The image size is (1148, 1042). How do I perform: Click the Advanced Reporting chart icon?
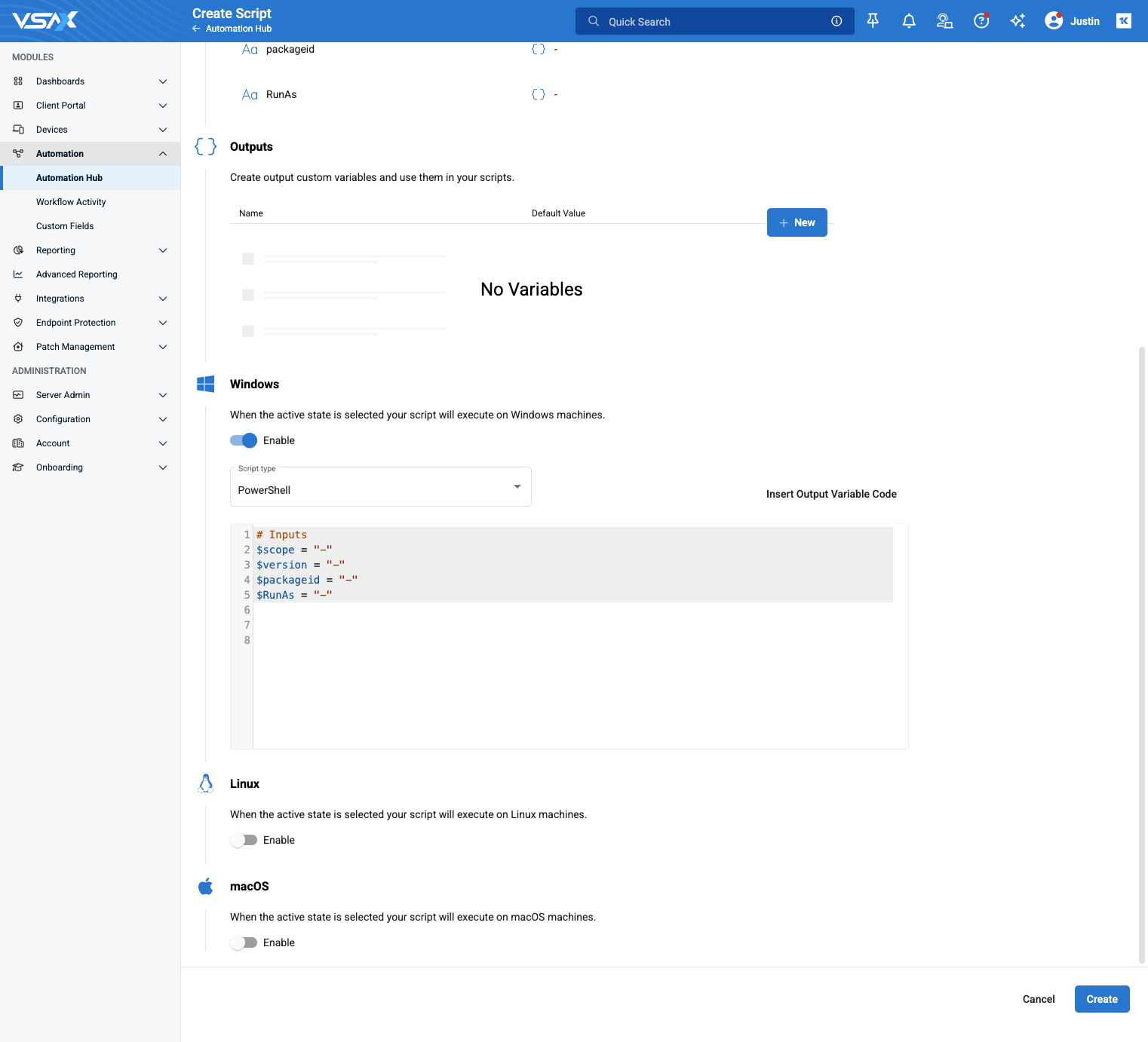tap(18, 274)
